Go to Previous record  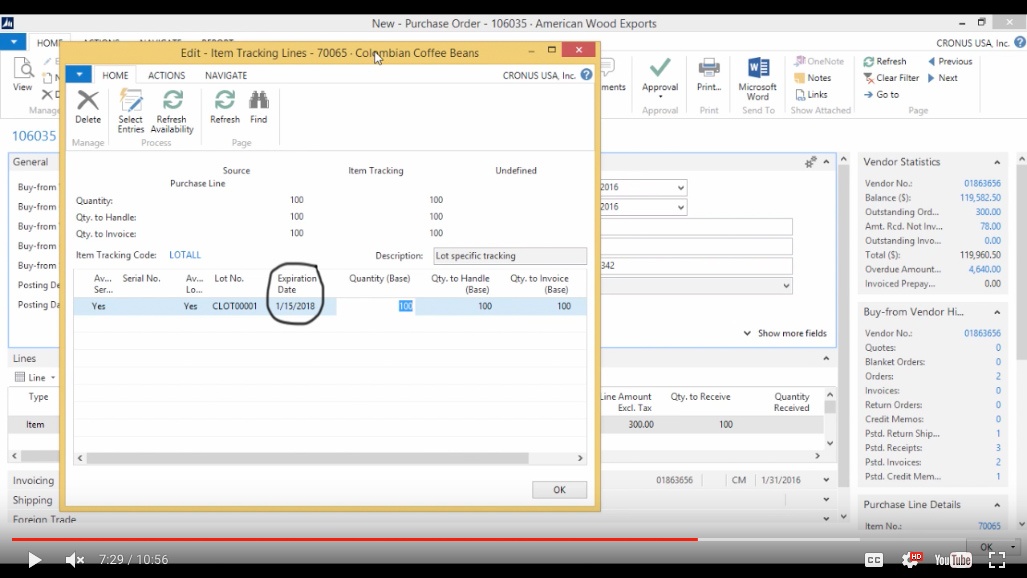pos(950,61)
